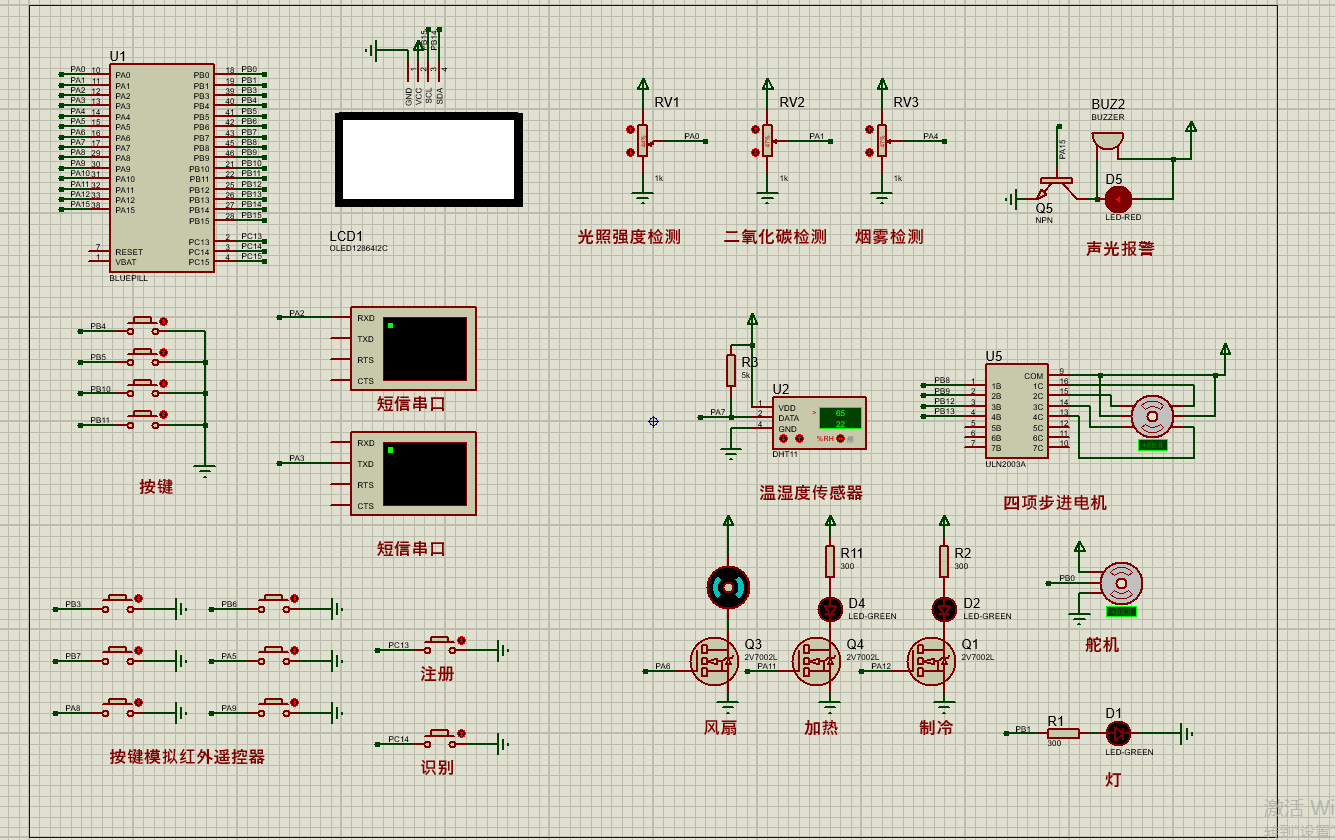The height and width of the screenshot is (840, 1335).
Task: Toggle the red latch dot on PB5 switch
Action: (164, 353)
